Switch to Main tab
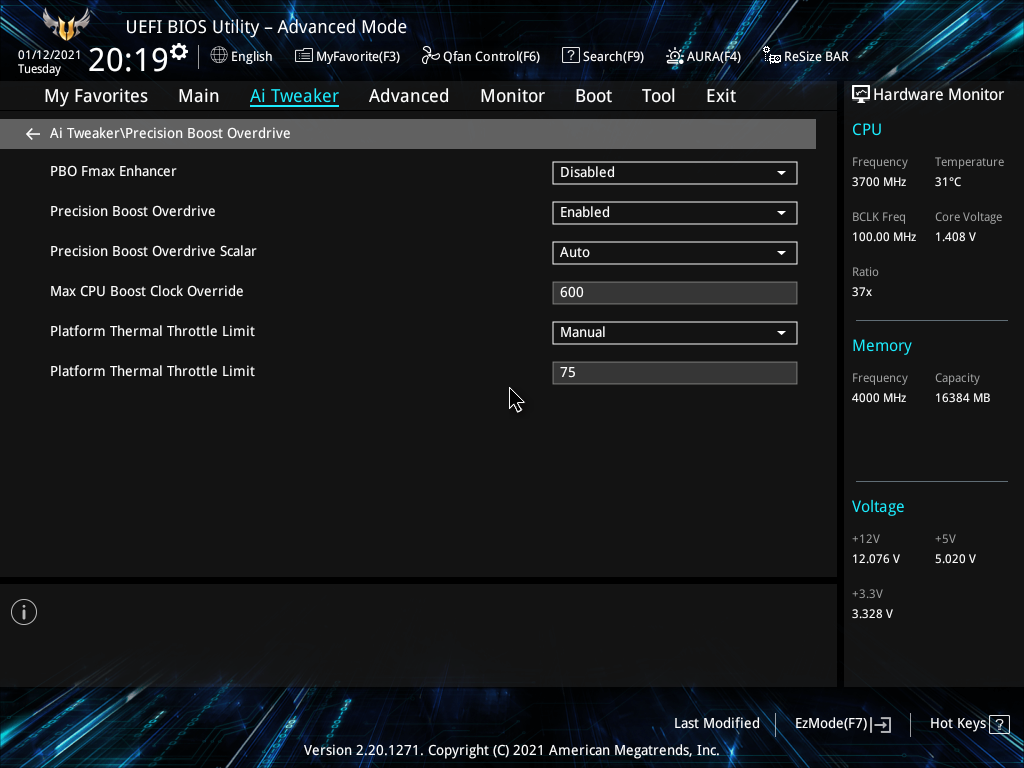The height and width of the screenshot is (768, 1024). pos(199,96)
